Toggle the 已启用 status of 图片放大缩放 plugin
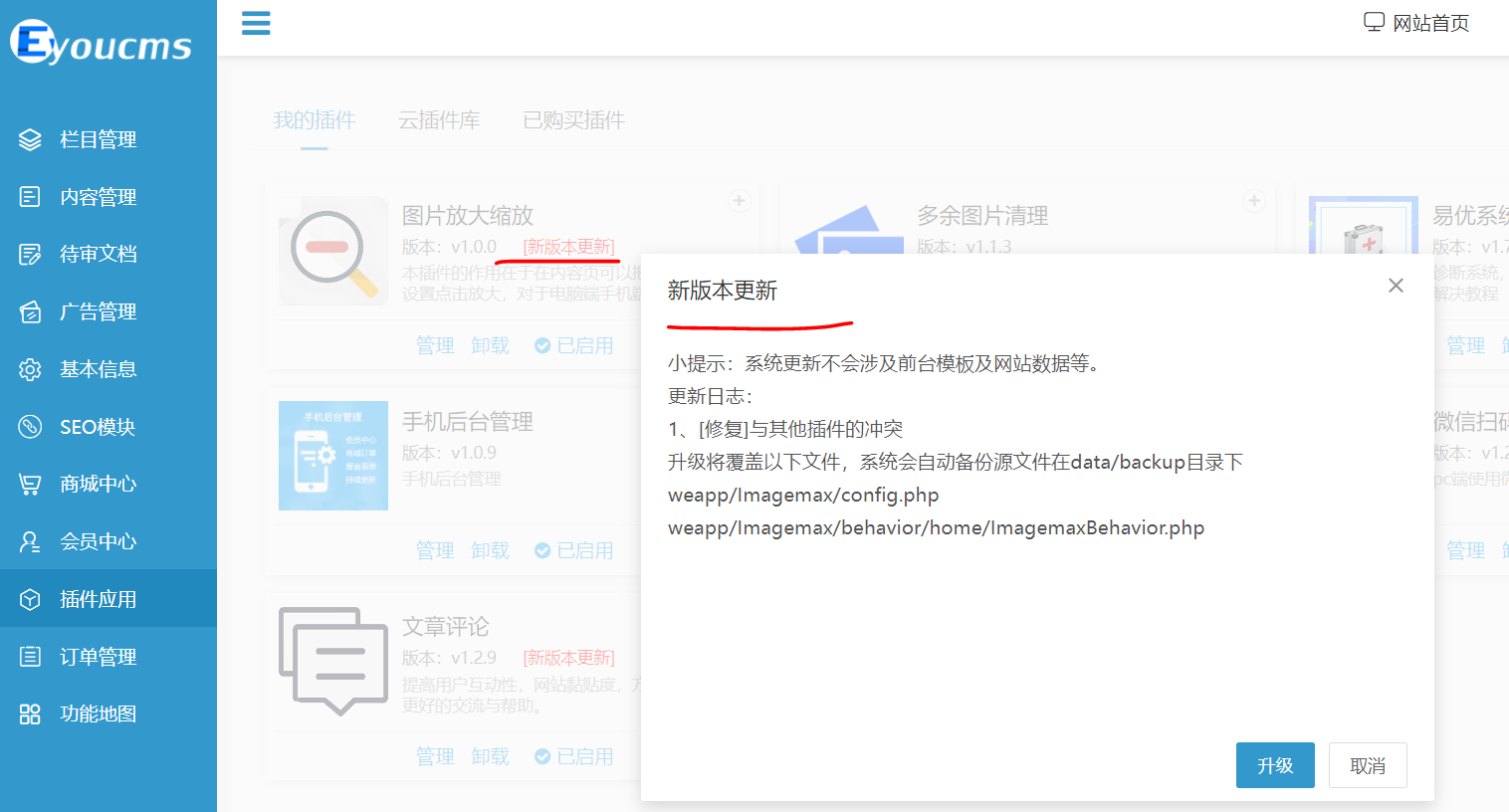This screenshot has height=812, width=1509. pos(574,344)
